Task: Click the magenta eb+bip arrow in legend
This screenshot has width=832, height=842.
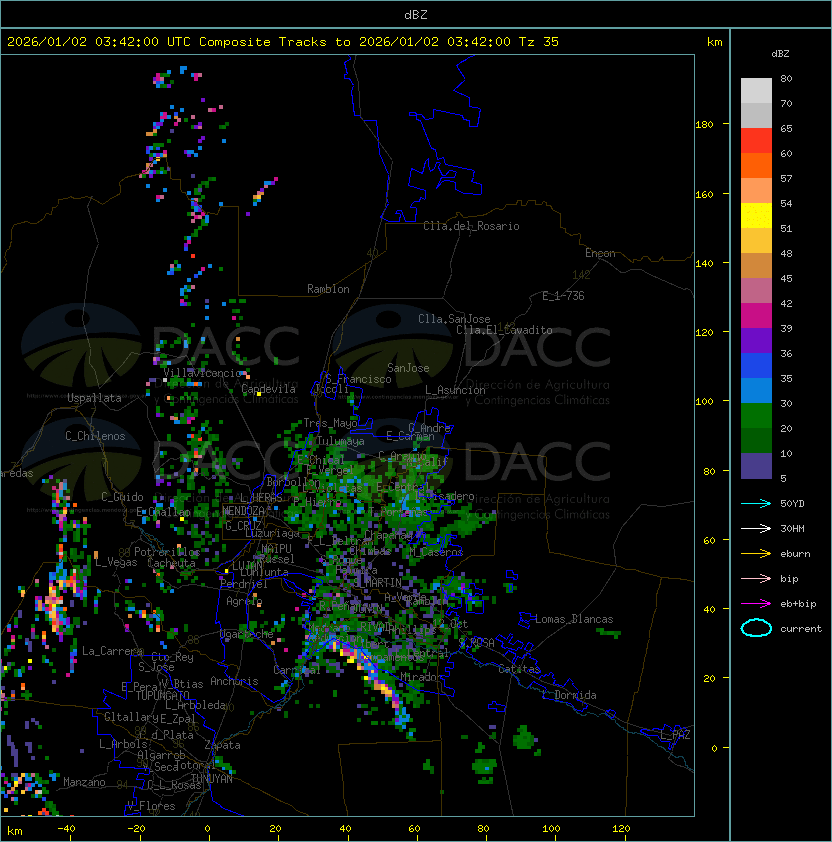Action: pyautogui.click(x=756, y=604)
